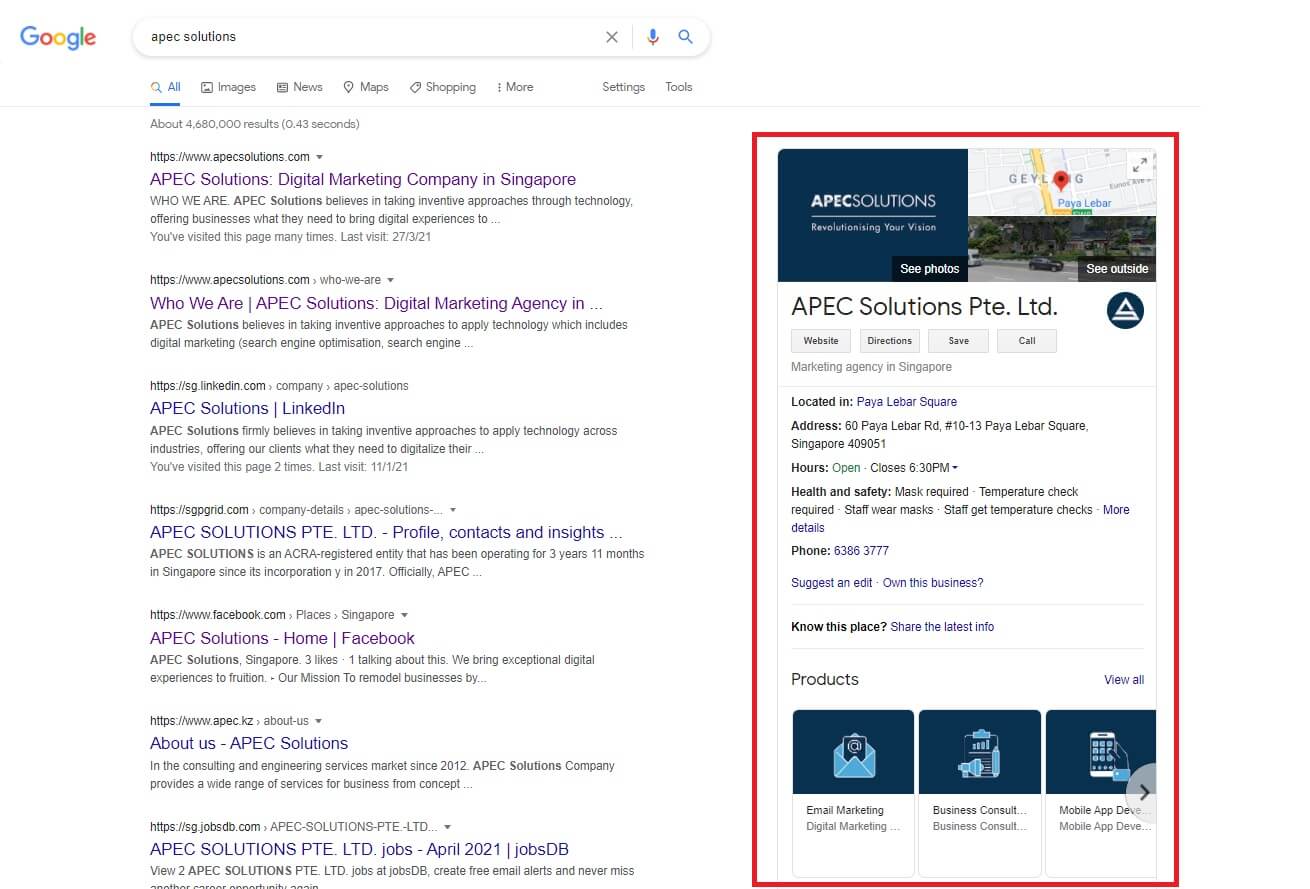Open the Google logo homepage

58,37
